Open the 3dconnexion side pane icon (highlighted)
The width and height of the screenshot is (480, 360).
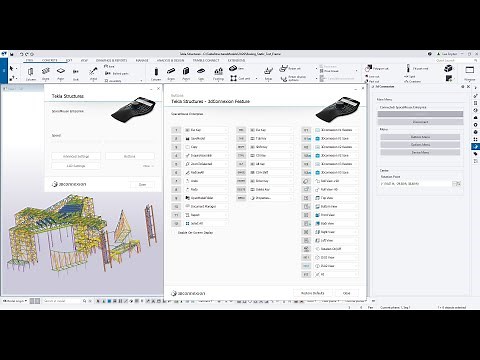tap(476, 146)
